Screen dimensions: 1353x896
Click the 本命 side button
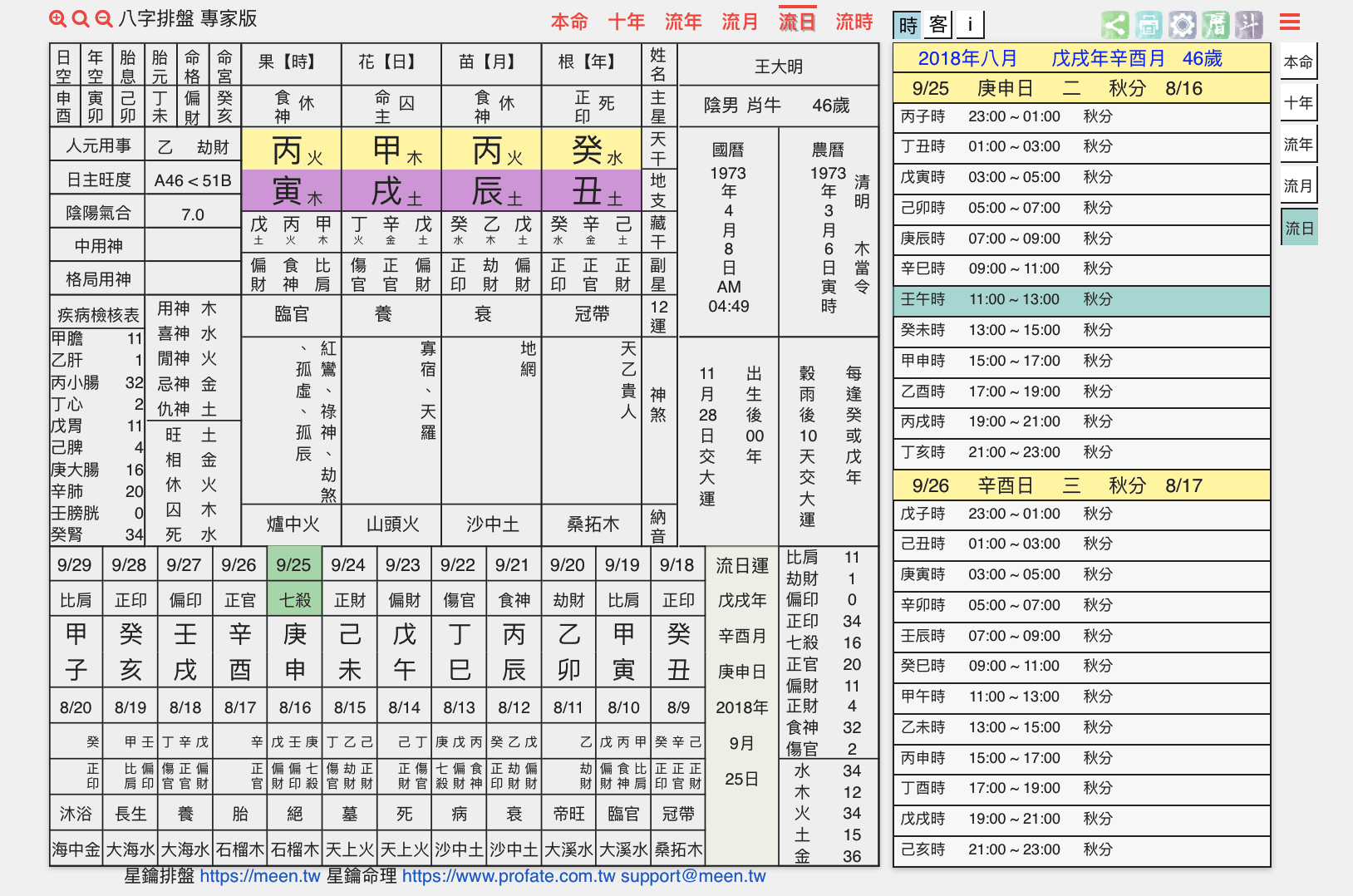click(x=1298, y=62)
